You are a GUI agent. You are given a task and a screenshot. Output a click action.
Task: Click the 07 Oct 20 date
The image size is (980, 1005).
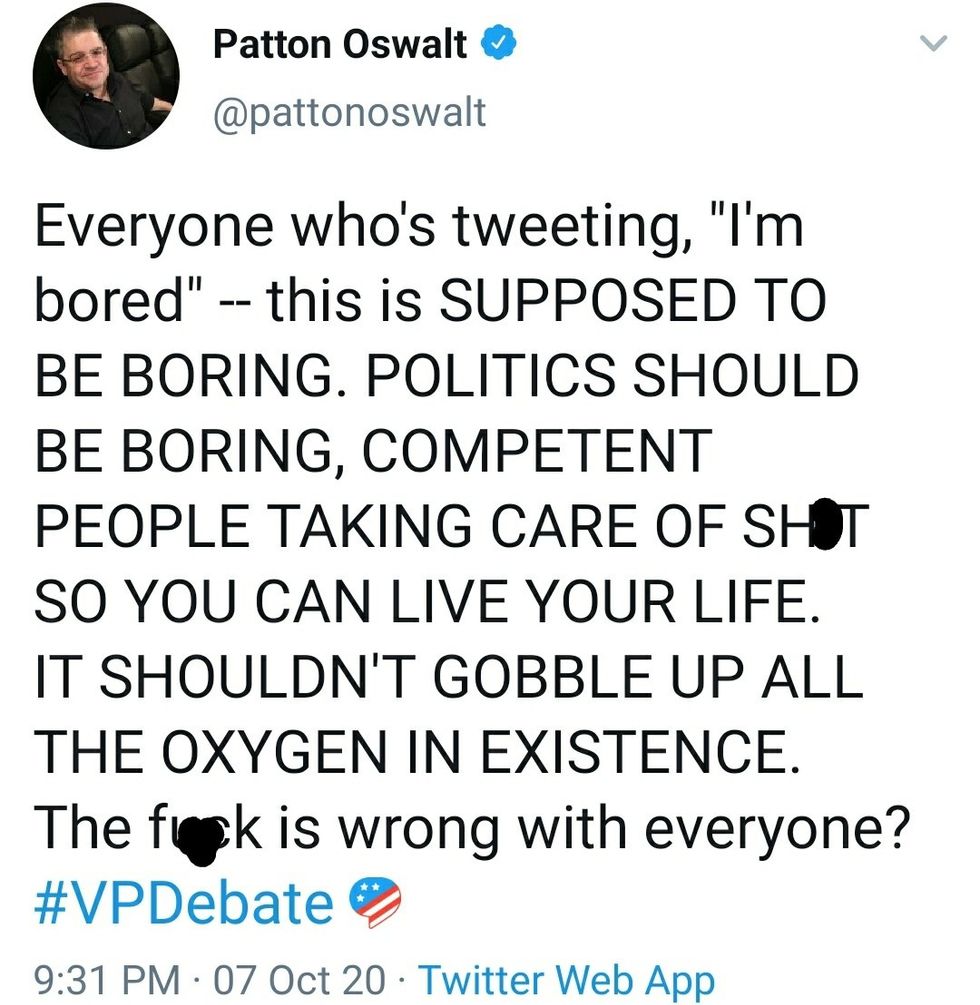(x=295, y=980)
